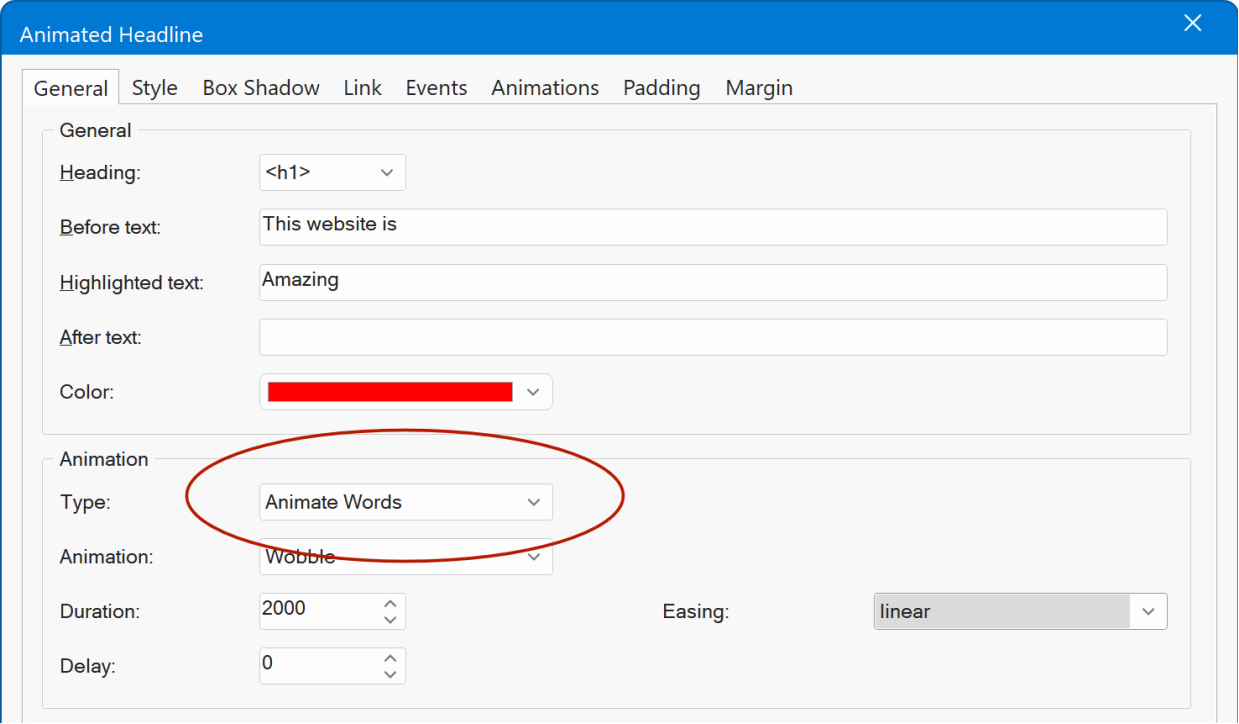1239x724 pixels.
Task: Select the Link tab
Action: click(362, 88)
